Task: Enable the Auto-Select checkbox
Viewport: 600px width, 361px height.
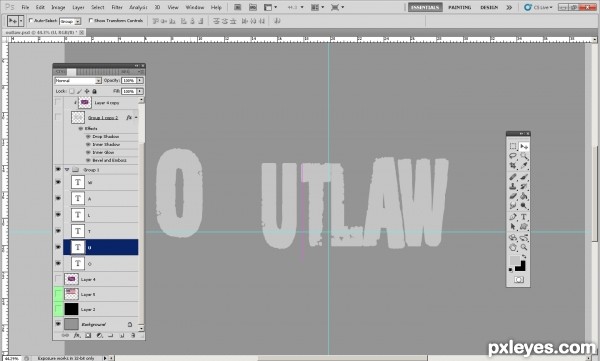Action: (x=31, y=20)
